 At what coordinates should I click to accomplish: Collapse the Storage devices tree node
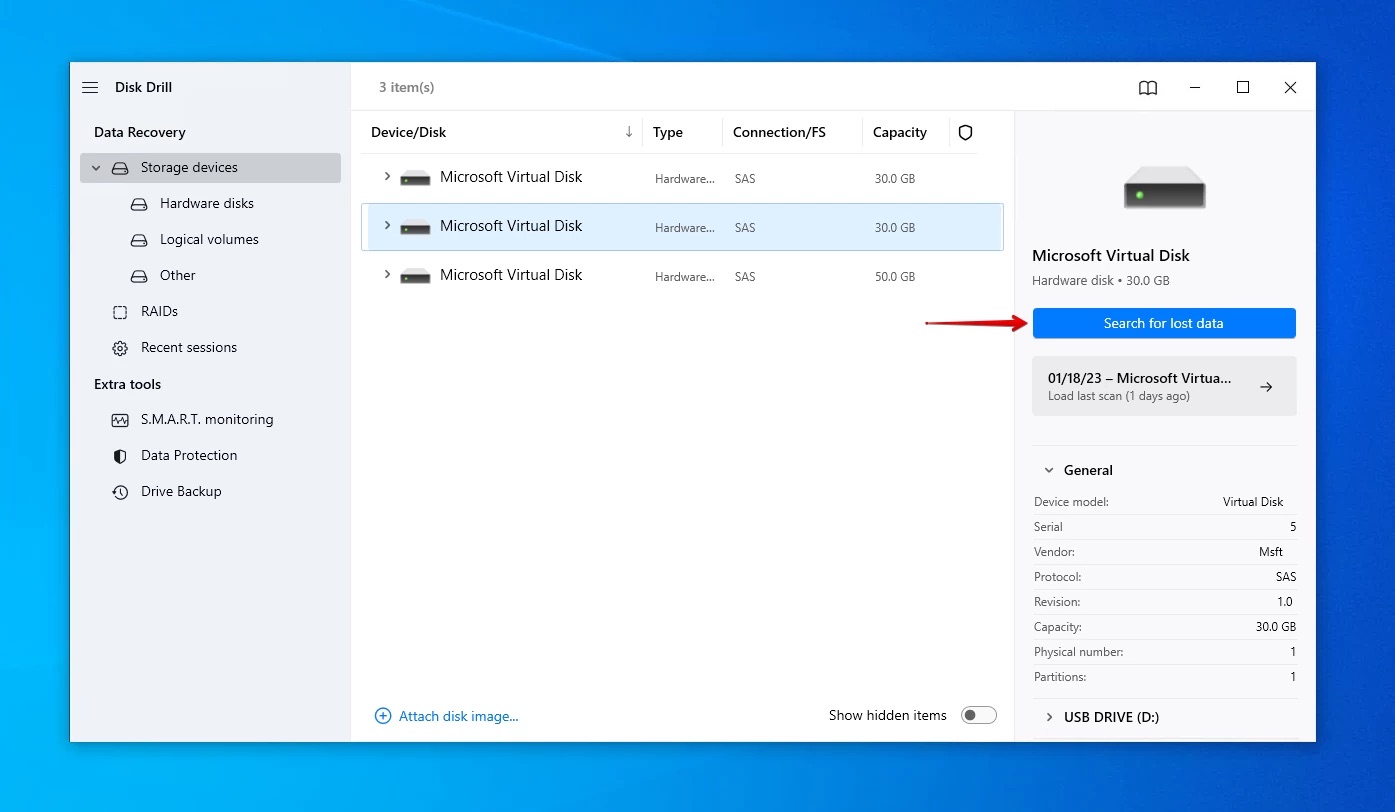click(x=97, y=168)
